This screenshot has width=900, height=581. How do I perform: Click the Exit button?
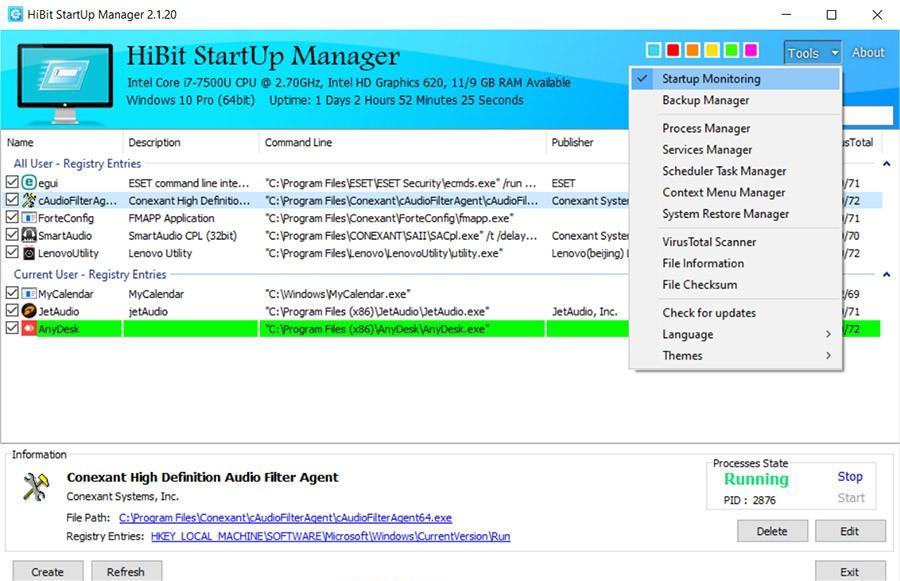(849, 572)
